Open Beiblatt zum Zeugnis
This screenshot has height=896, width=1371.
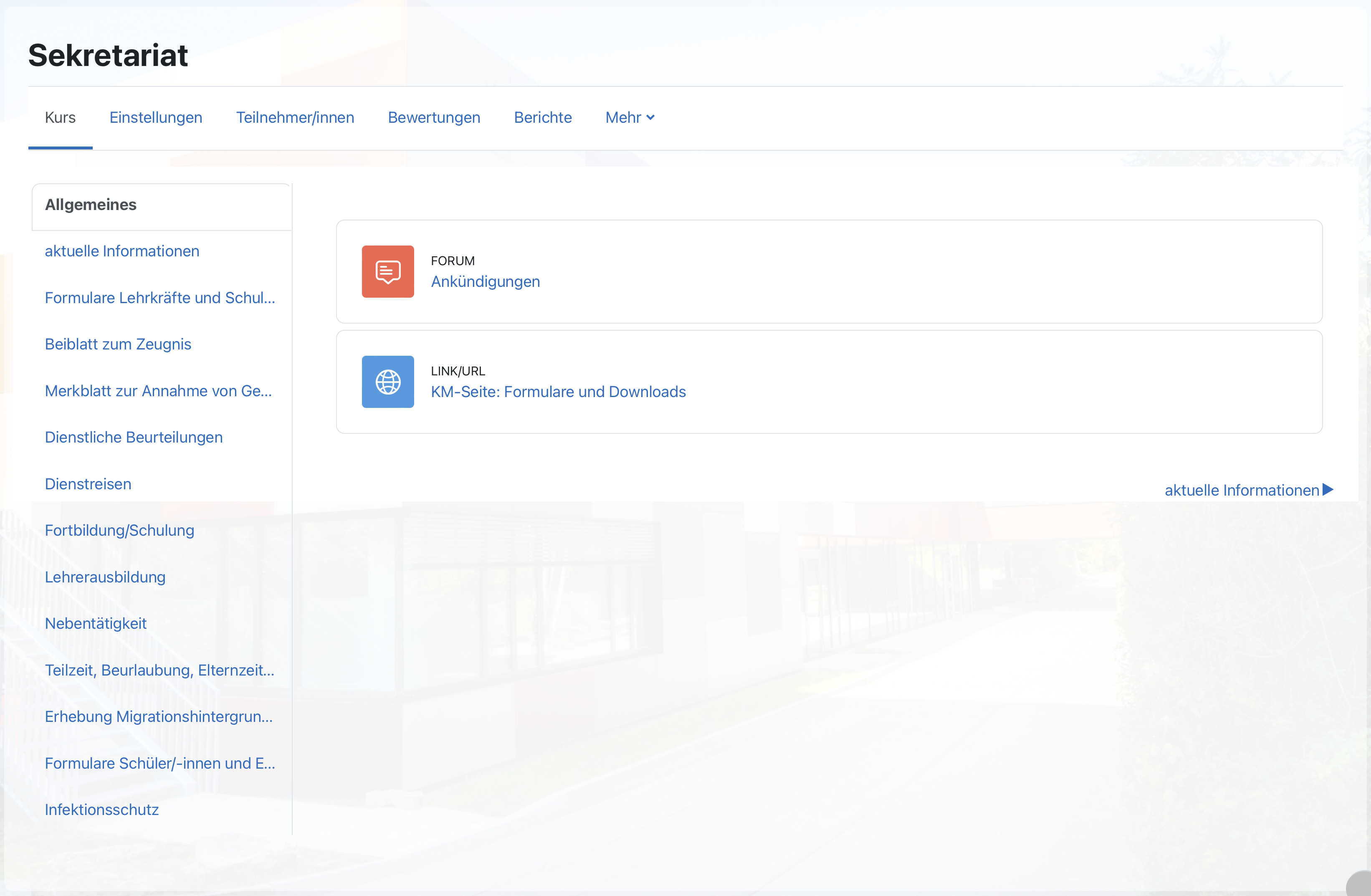[117, 344]
